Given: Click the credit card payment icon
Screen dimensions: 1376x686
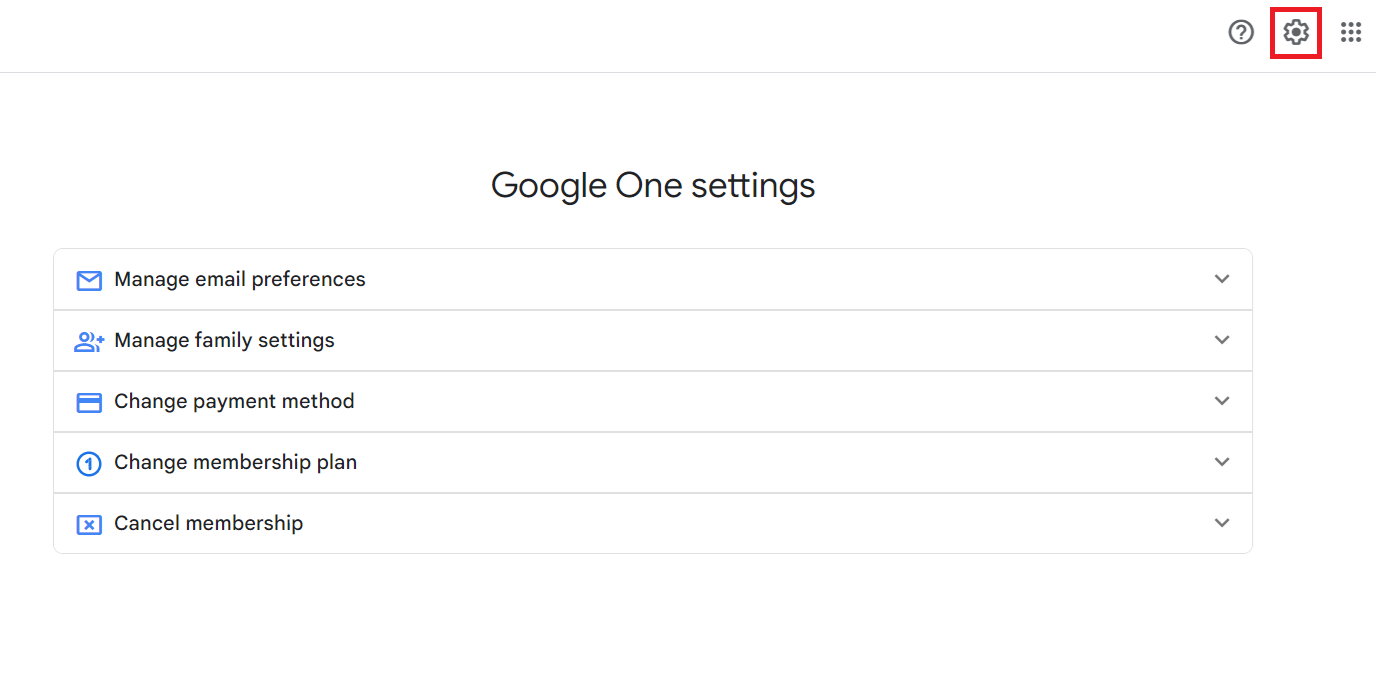Looking at the screenshot, I should tap(89, 402).
